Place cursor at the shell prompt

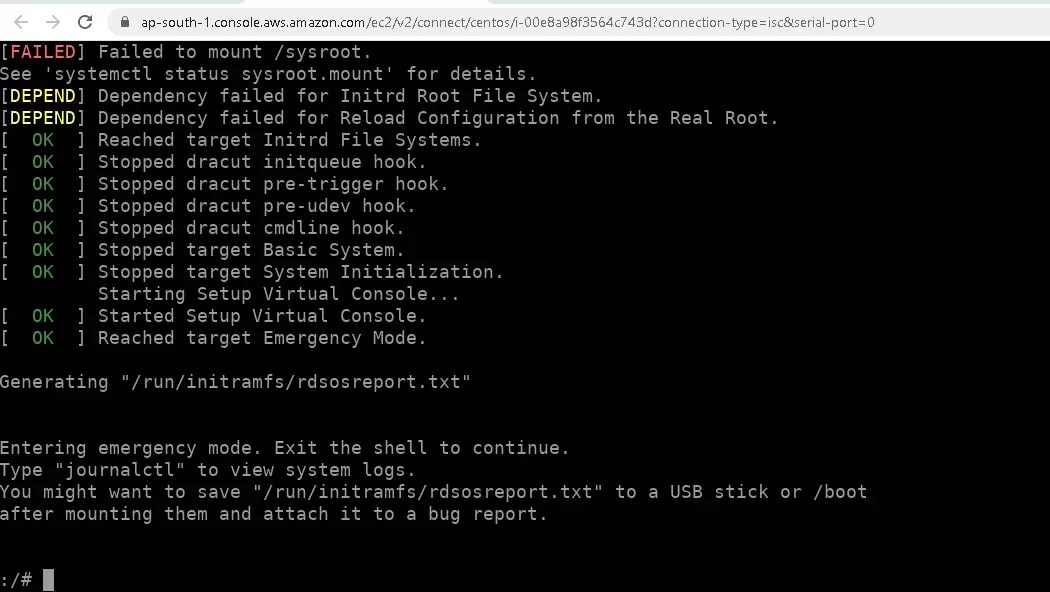tap(16, 579)
